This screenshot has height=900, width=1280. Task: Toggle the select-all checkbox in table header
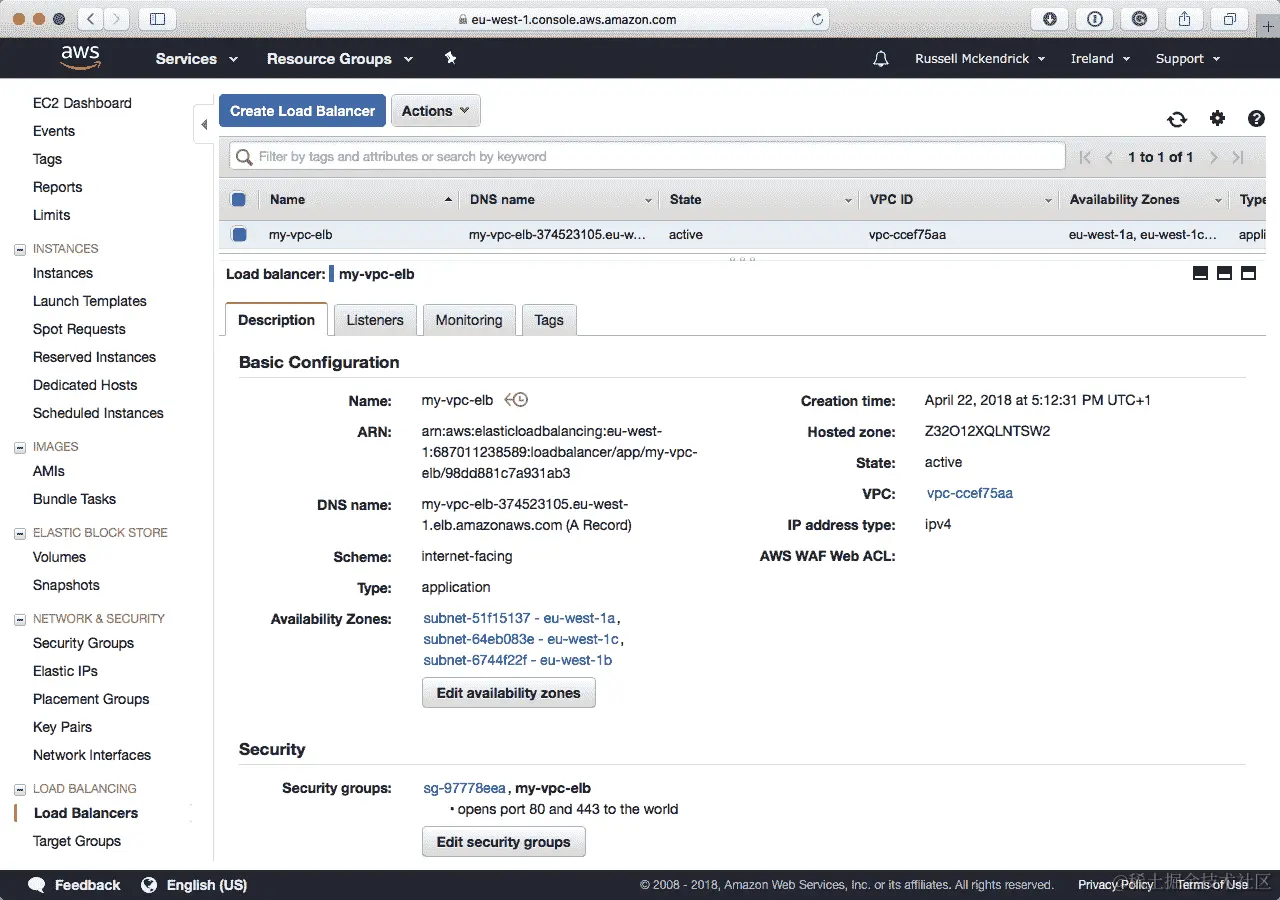coord(238,200)
